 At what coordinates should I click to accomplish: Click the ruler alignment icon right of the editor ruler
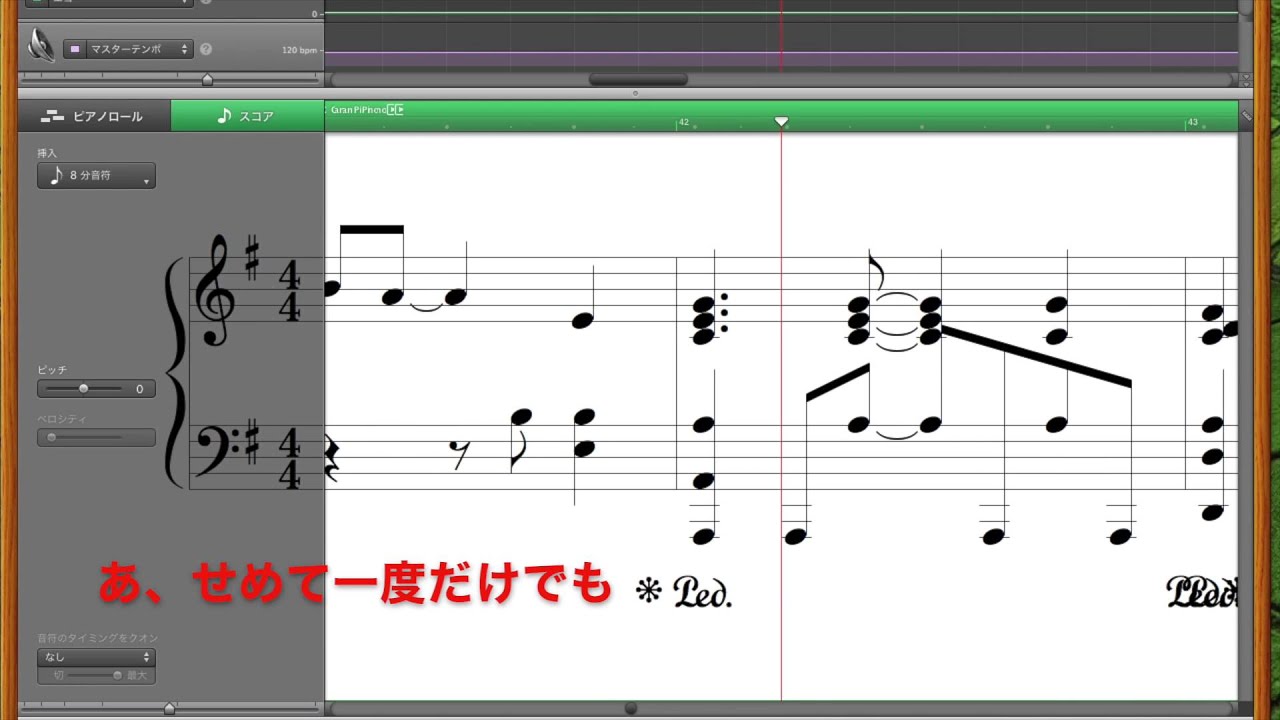pos(1246,116)
